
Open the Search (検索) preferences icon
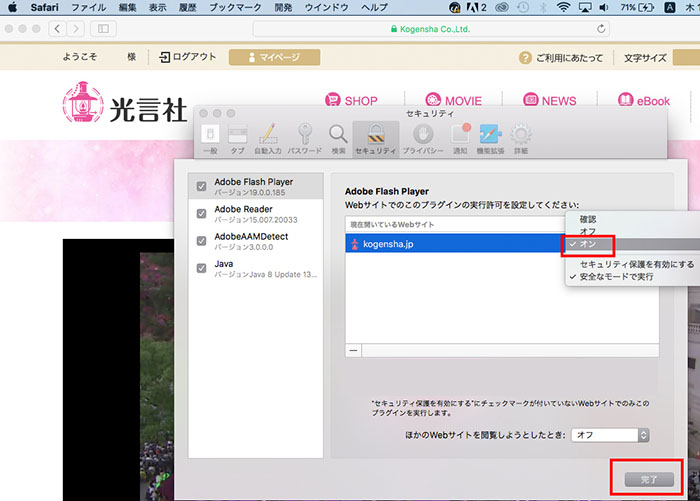pyautogui.click(x=338, y=139)
